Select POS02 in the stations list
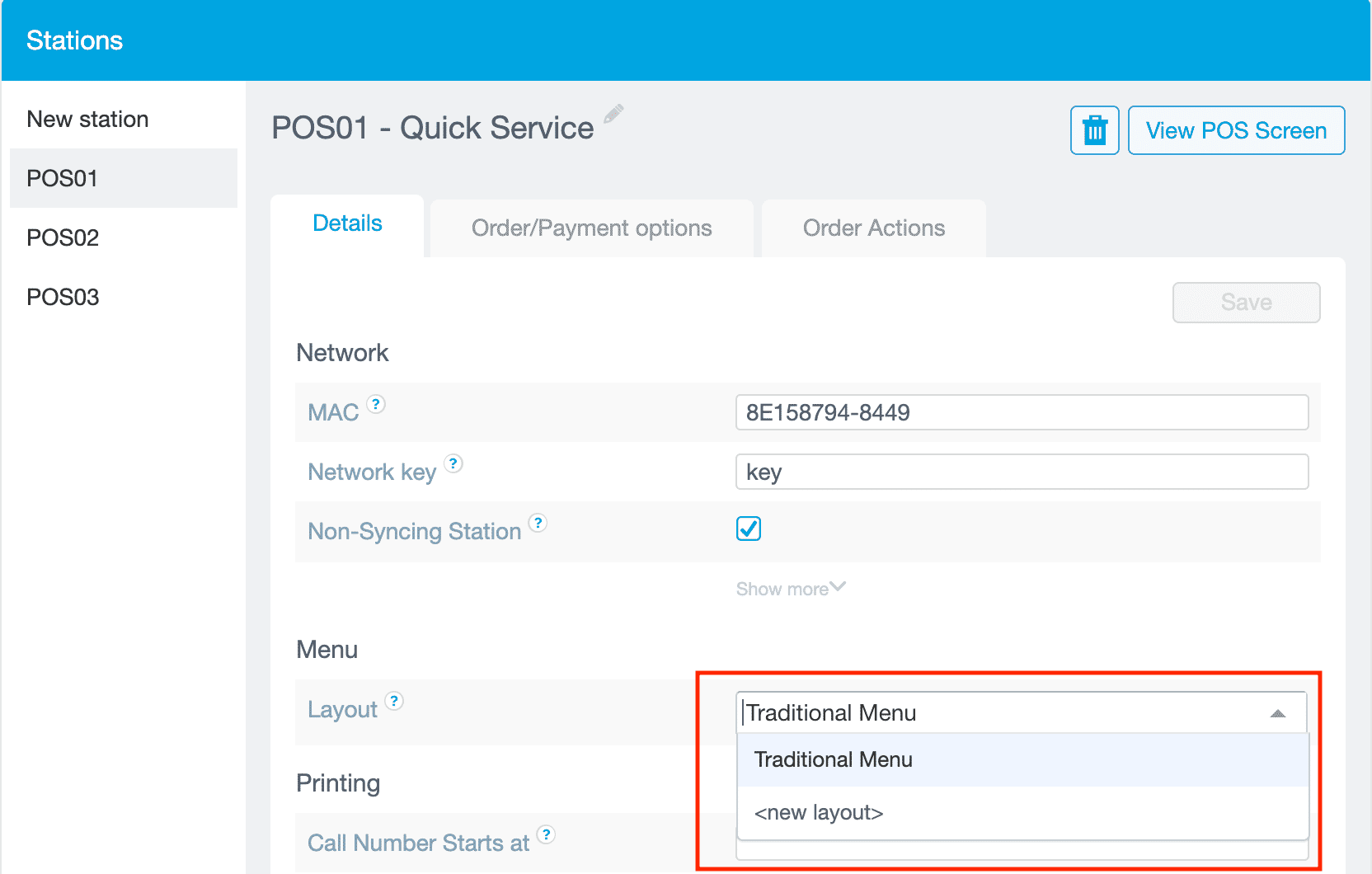1372x874 pixels. coord(63,238)
